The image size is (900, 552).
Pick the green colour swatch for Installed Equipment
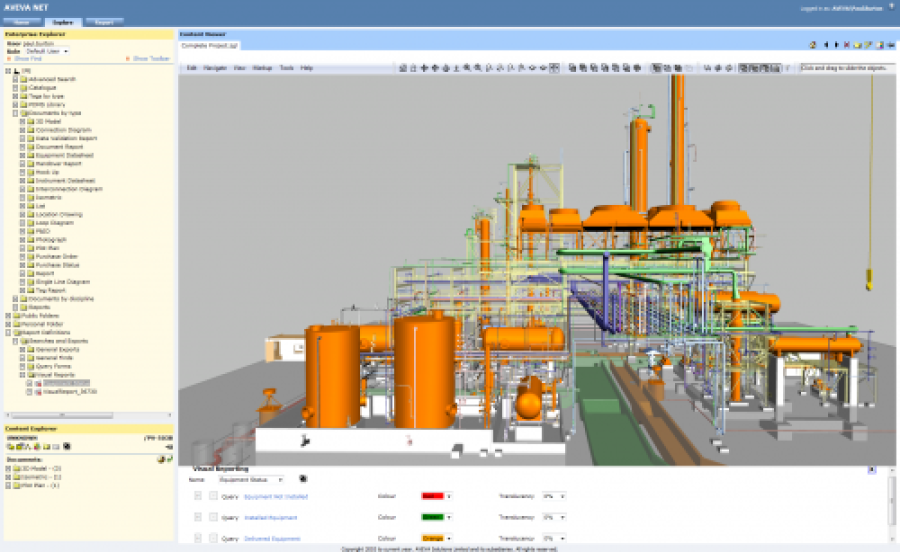433,517
